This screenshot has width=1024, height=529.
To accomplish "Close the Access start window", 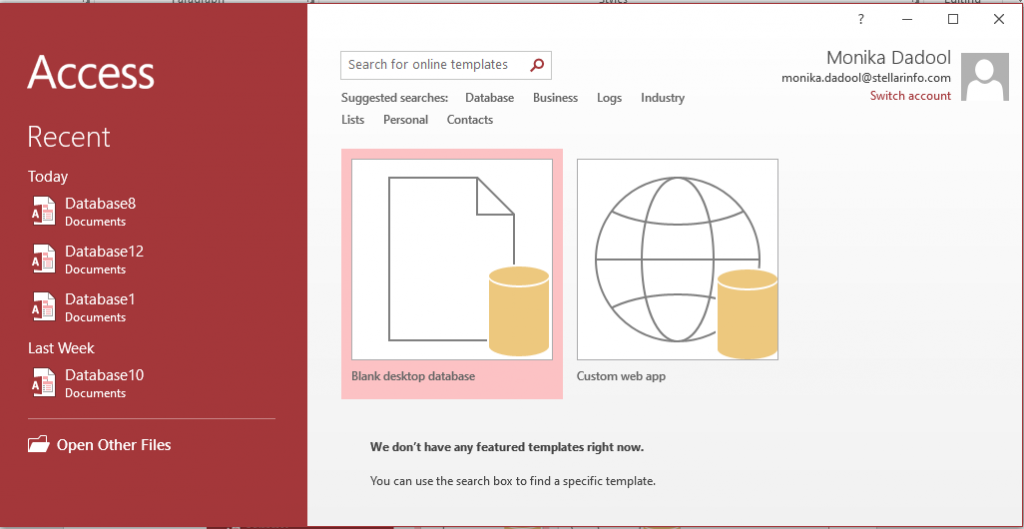I will pos(999,19).
